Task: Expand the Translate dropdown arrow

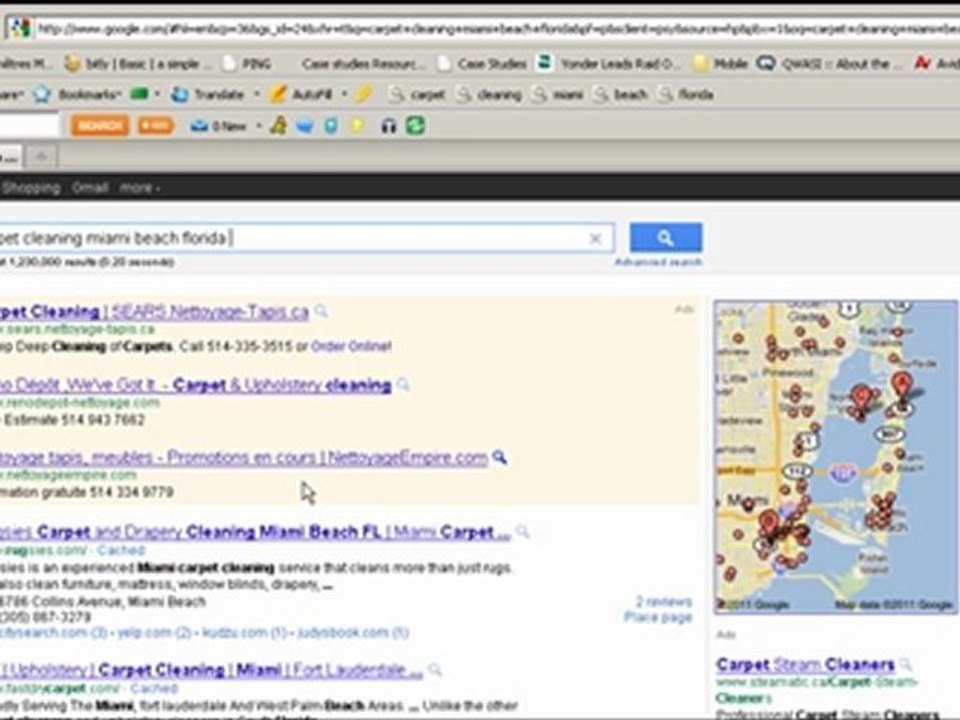Action: pos(257,94)
